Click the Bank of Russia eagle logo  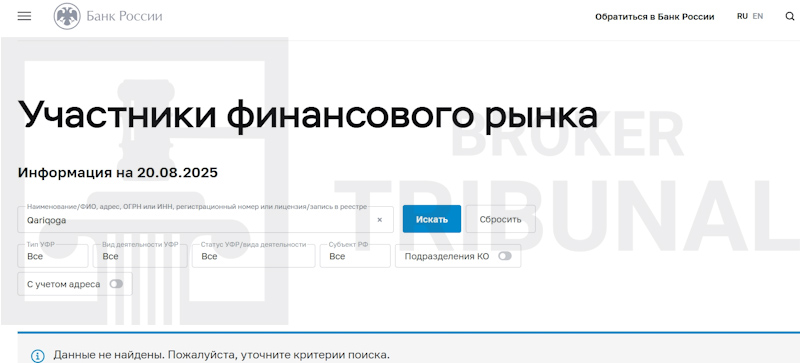[67, 16]
